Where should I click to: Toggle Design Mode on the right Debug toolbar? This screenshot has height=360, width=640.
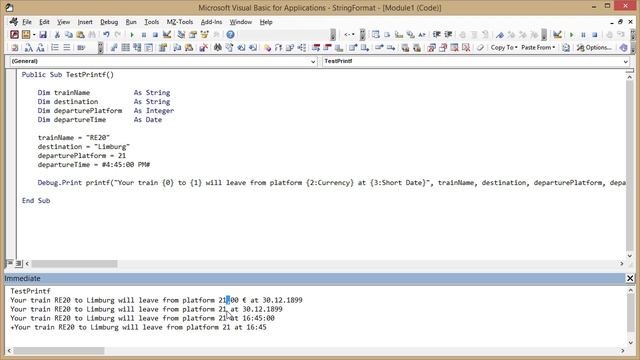pyautogui.click(x=558, y=35)
